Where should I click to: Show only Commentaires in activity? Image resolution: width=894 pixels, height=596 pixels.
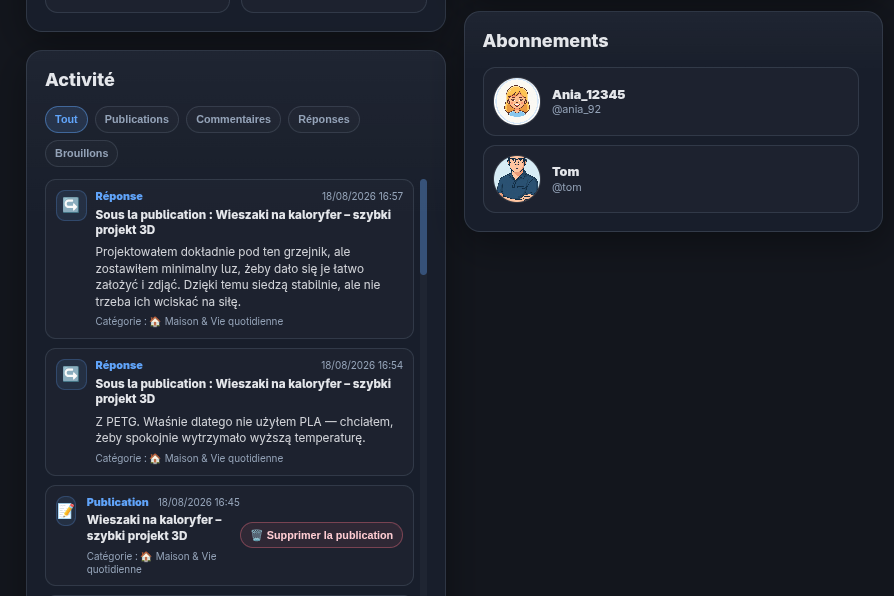(233, 119)
